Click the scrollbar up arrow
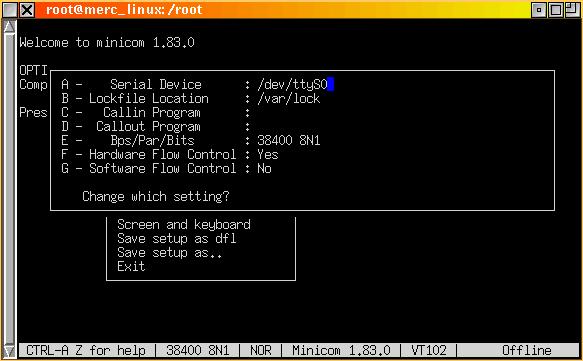 click(x=9, y=27)
